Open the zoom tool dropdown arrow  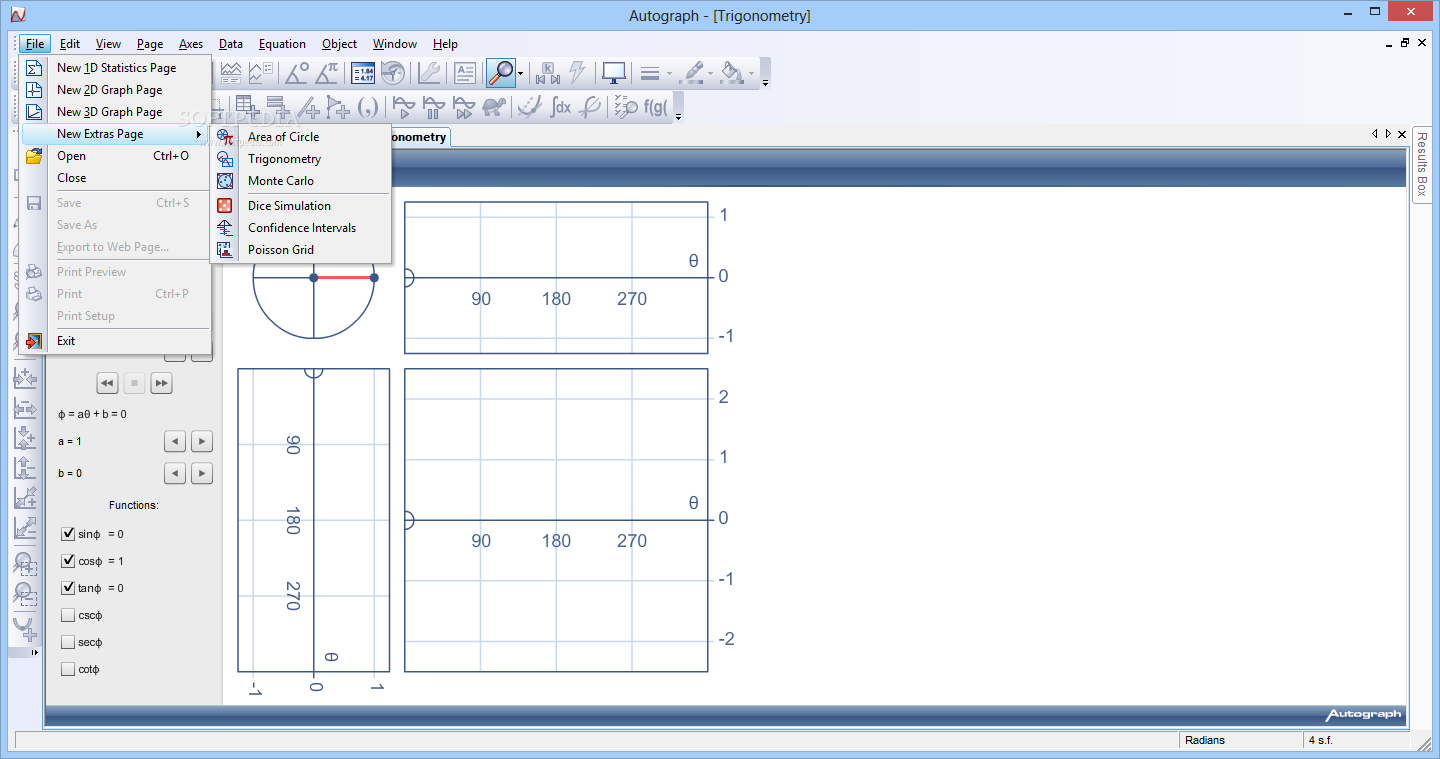(x=521, y=74)
